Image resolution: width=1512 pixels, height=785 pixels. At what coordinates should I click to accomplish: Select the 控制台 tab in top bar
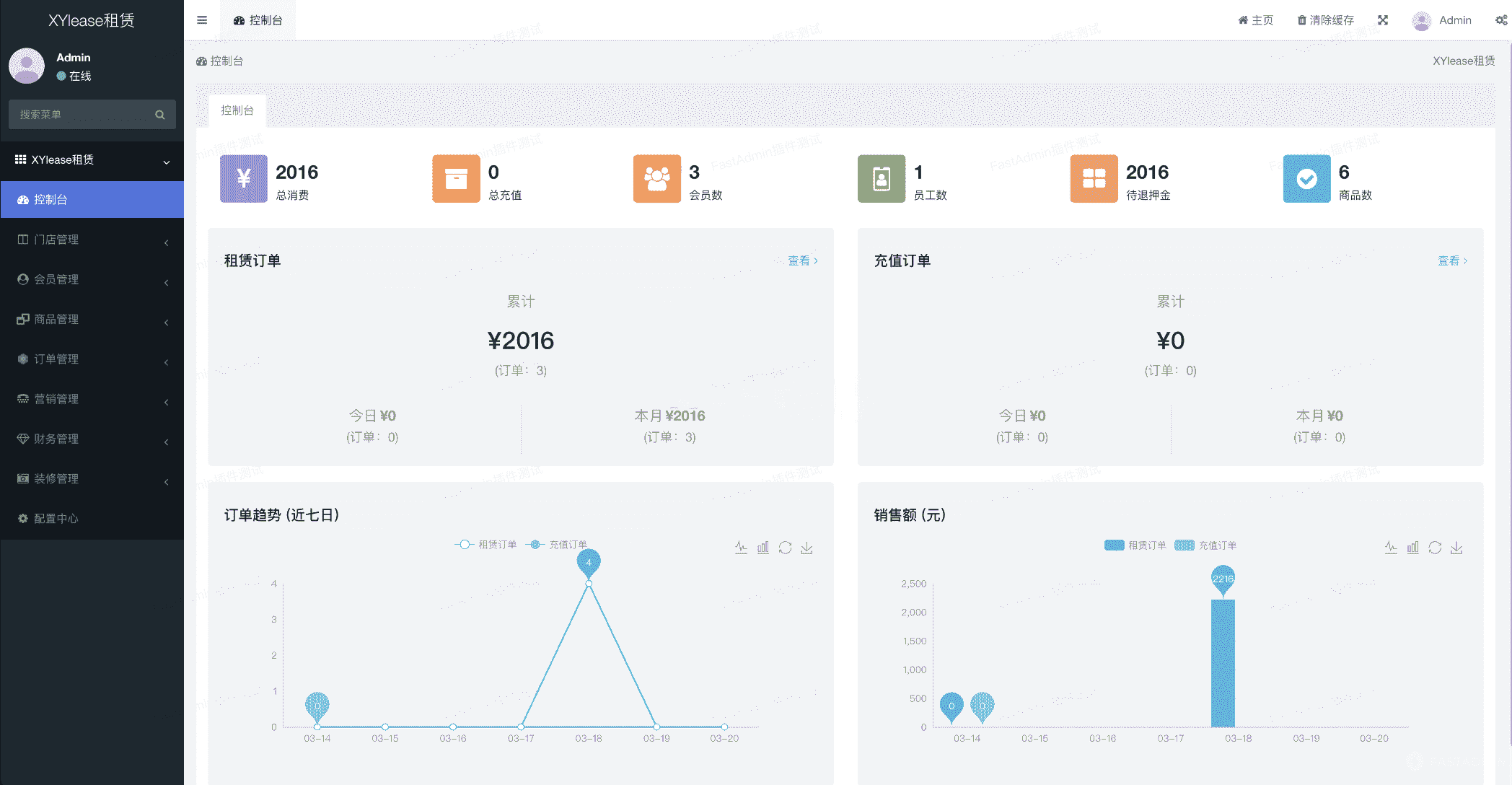(x=258, y=20)
